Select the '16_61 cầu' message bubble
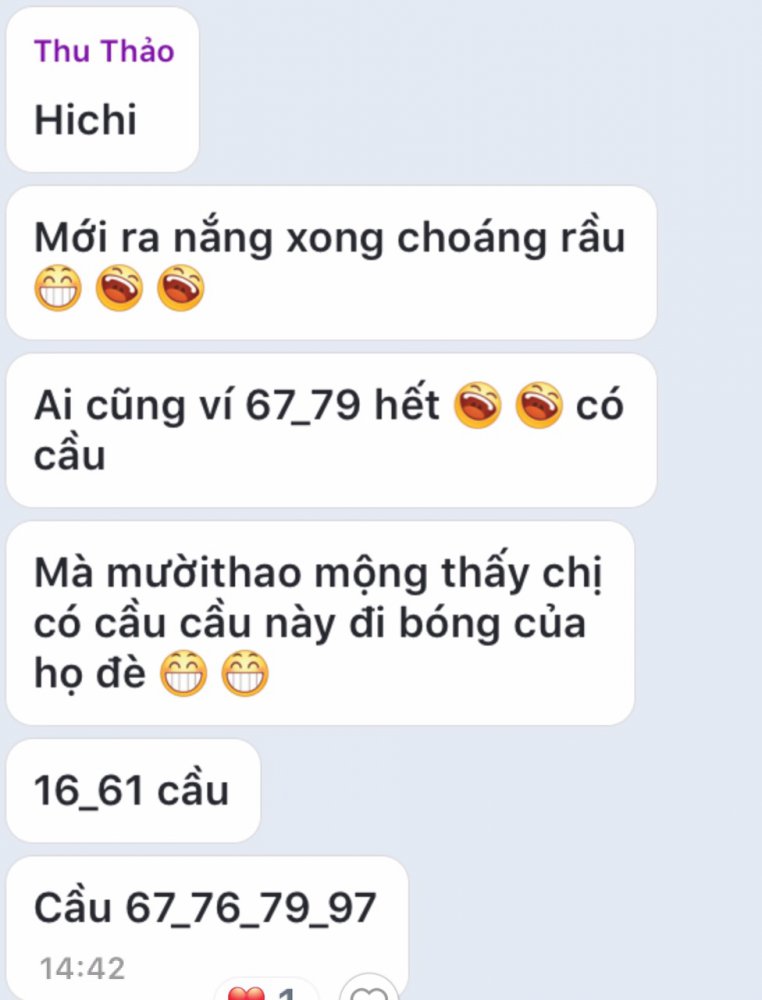Viewport: 762px width, 1000px height. (133, 791)
